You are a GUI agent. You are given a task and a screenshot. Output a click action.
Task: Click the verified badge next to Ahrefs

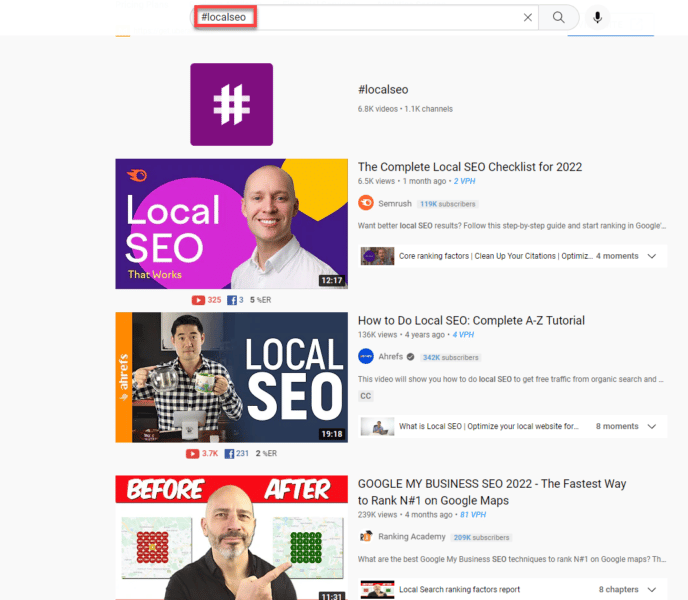[x=410, y=357]
